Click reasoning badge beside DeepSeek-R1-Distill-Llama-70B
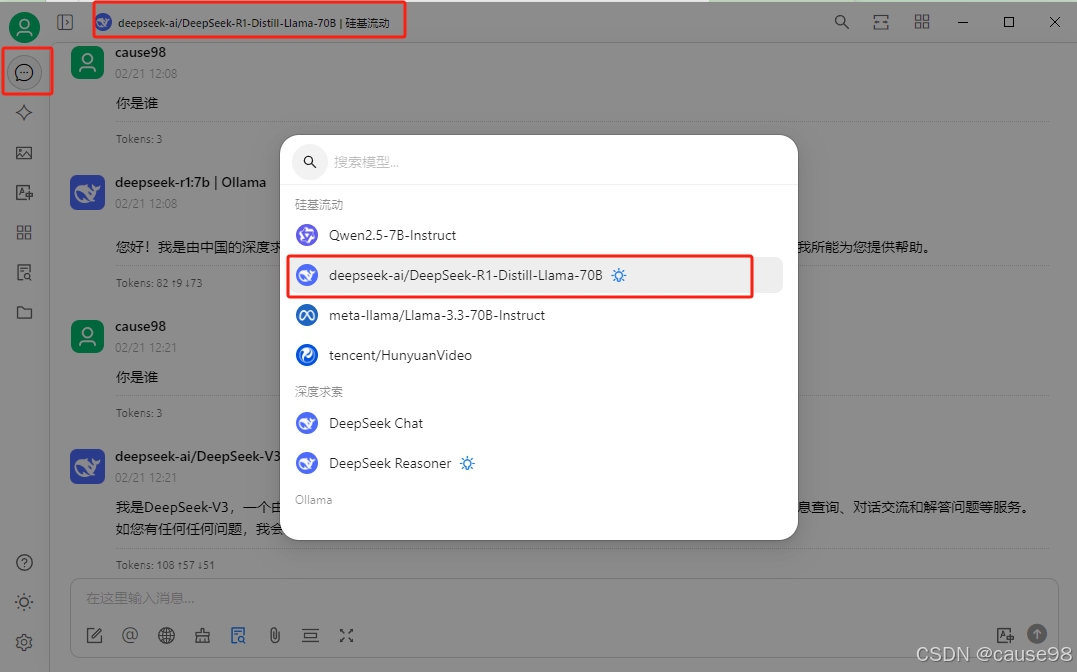This screenshot has width=1077, height=672. (619, 276)
